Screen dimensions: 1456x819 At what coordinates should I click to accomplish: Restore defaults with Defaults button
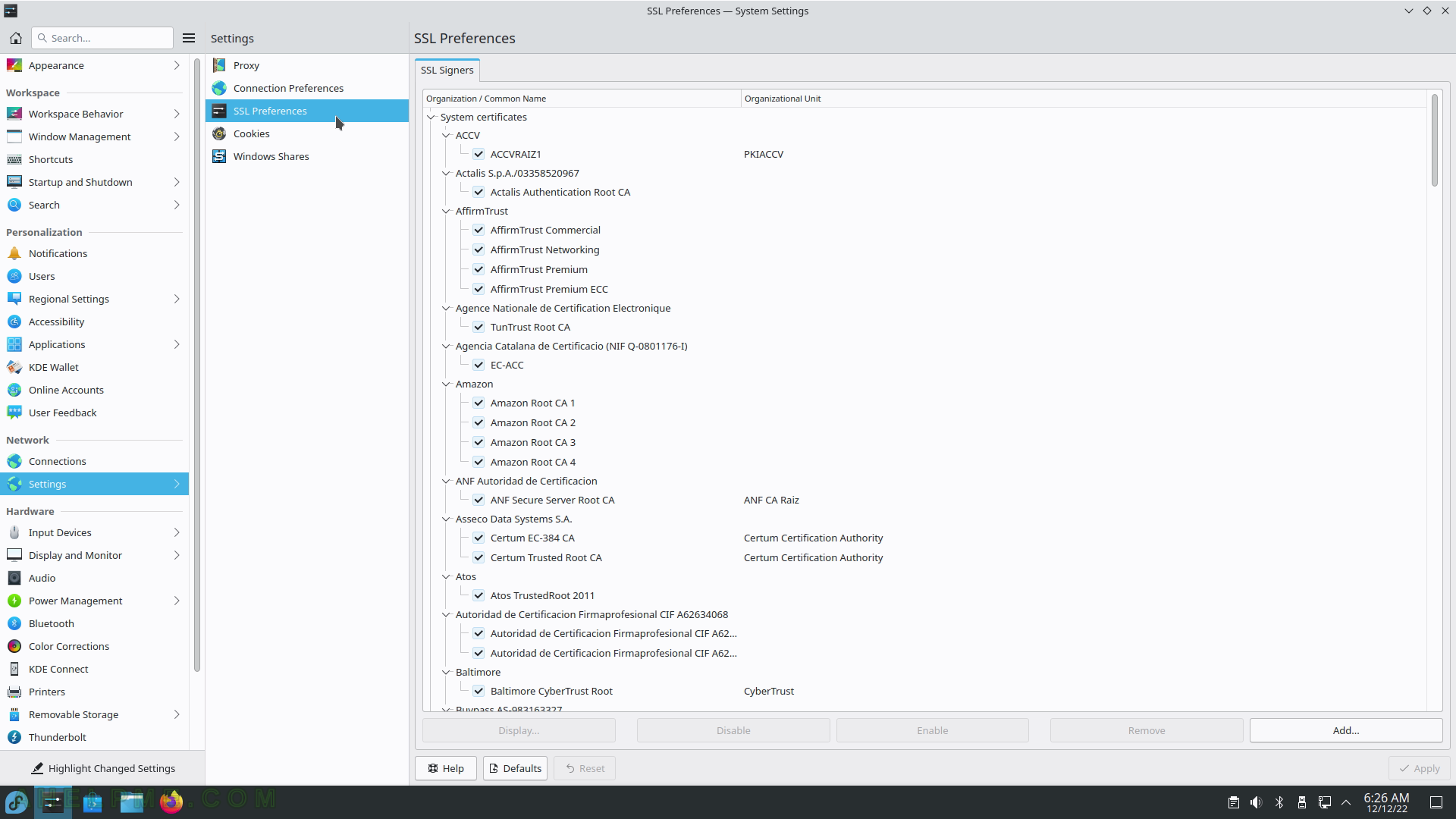pyautogui.click(x=515, y=768)
